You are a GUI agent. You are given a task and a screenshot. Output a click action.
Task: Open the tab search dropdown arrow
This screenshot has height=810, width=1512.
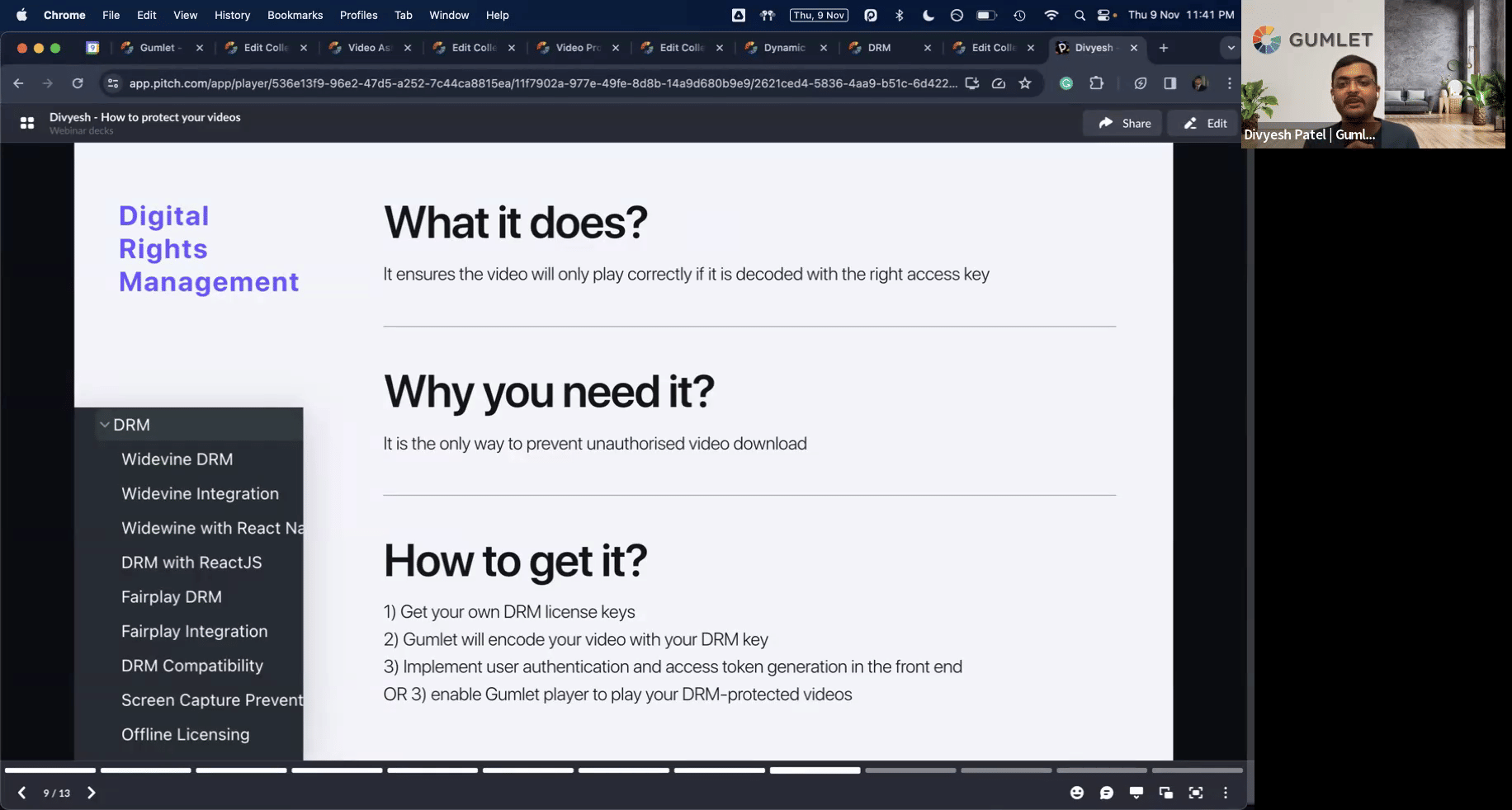pos(1231,48)
